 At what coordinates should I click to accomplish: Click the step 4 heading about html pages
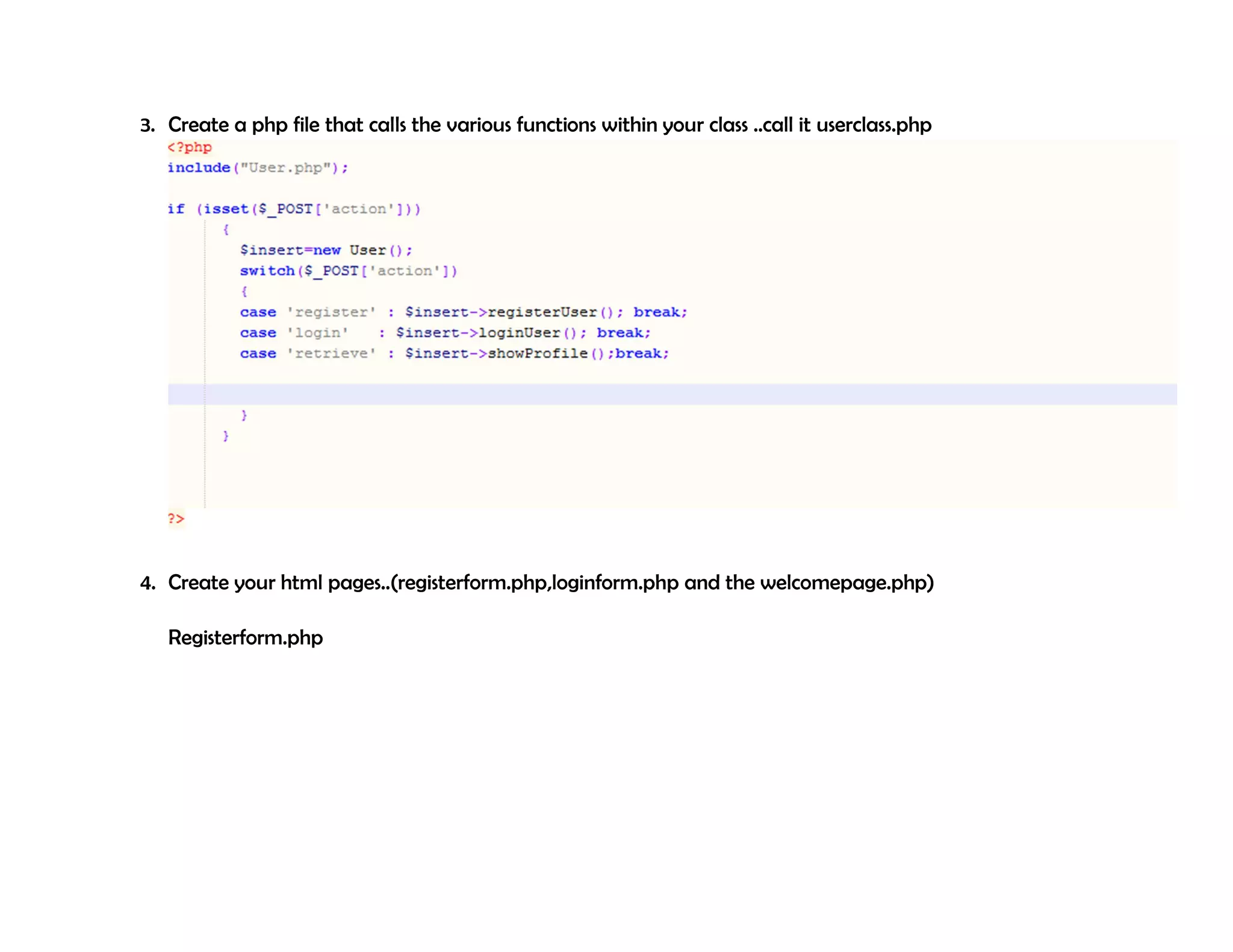[536, 583]
